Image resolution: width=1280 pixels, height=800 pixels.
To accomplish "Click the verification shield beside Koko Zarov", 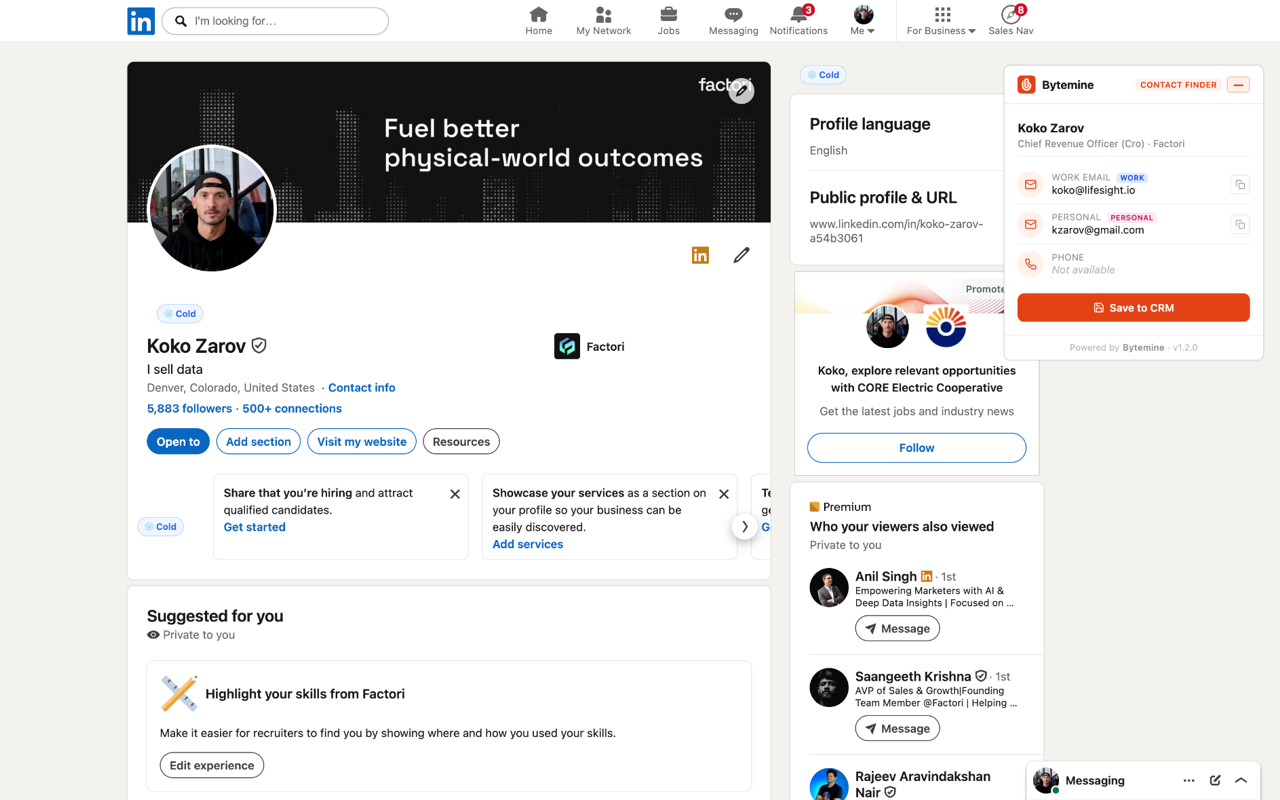I will [x=259, y=345].
